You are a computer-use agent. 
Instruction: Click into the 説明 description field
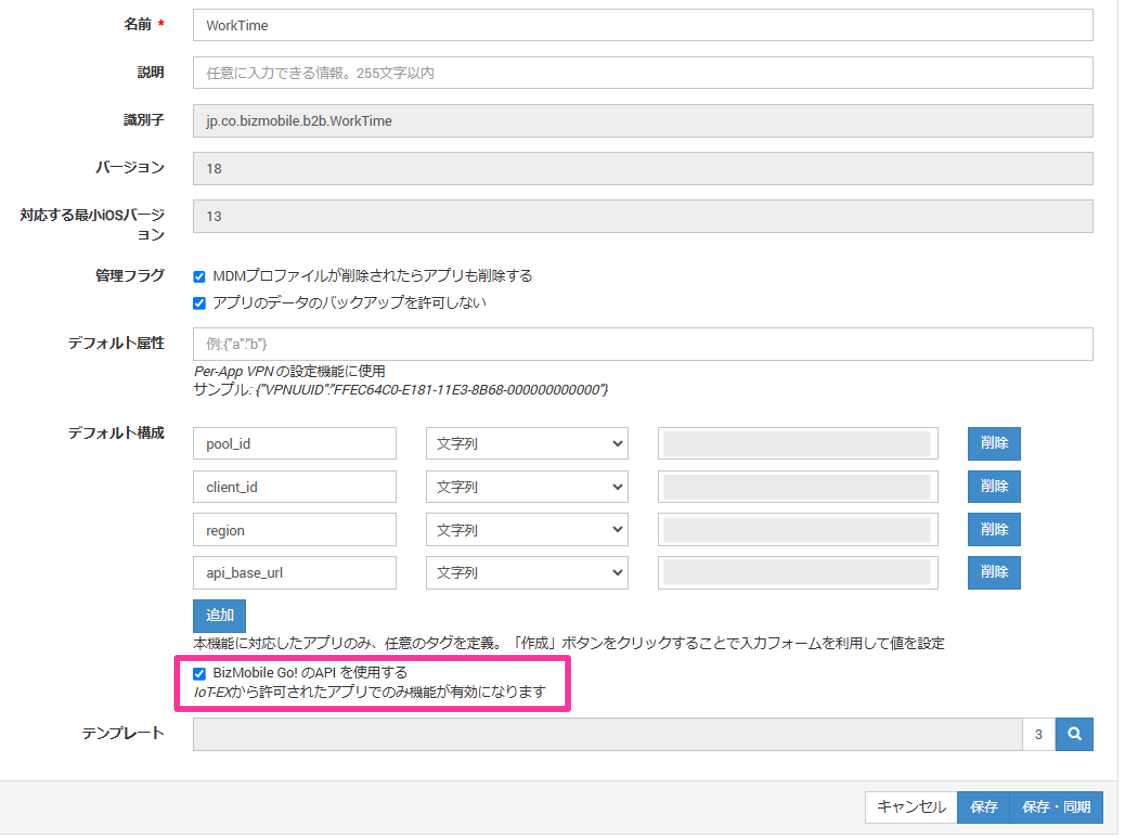tap(642, 73)
